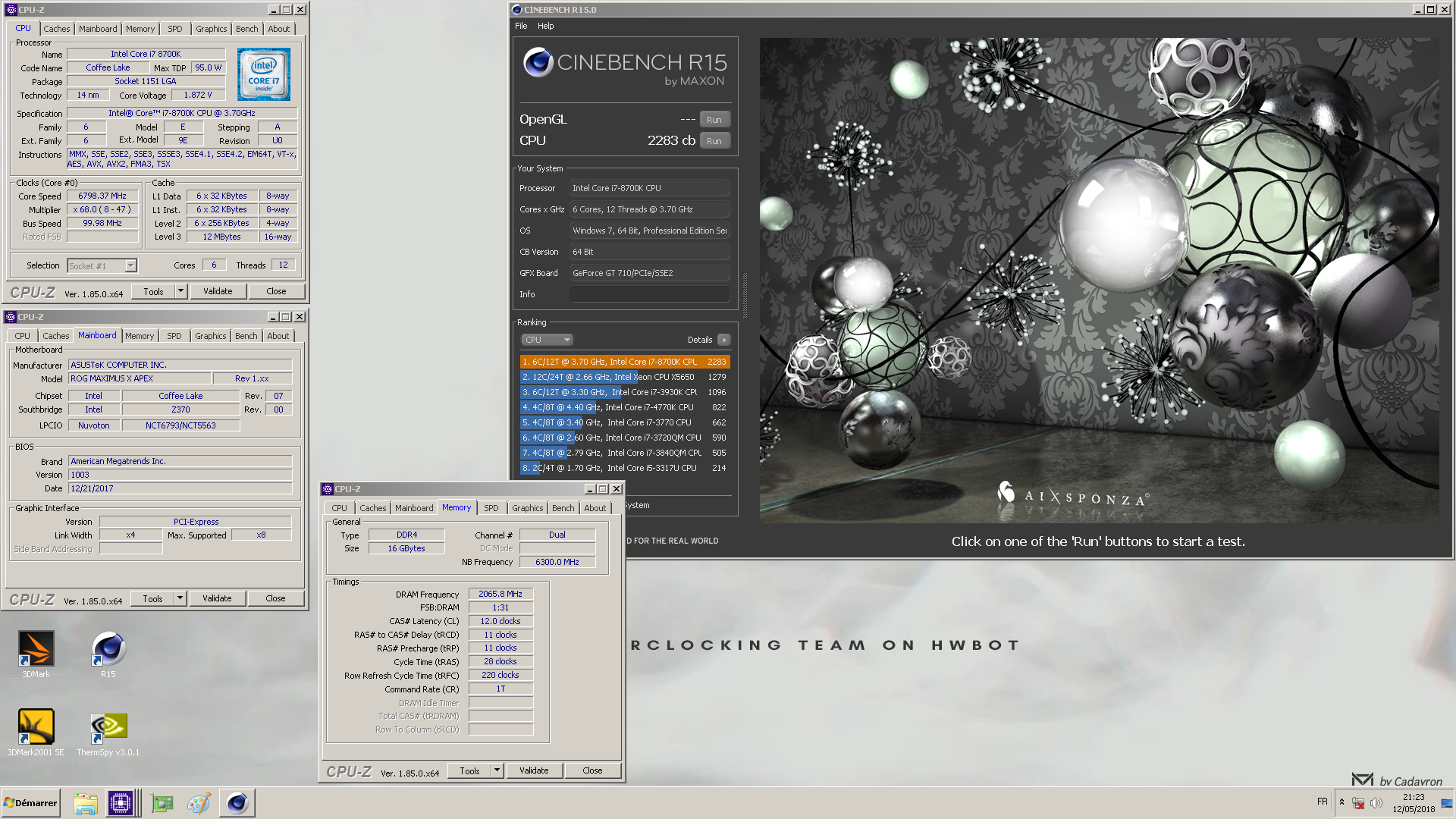1456x819 pixels.
Task: Open the File menu in Cinebench
Action: [521, 26]
